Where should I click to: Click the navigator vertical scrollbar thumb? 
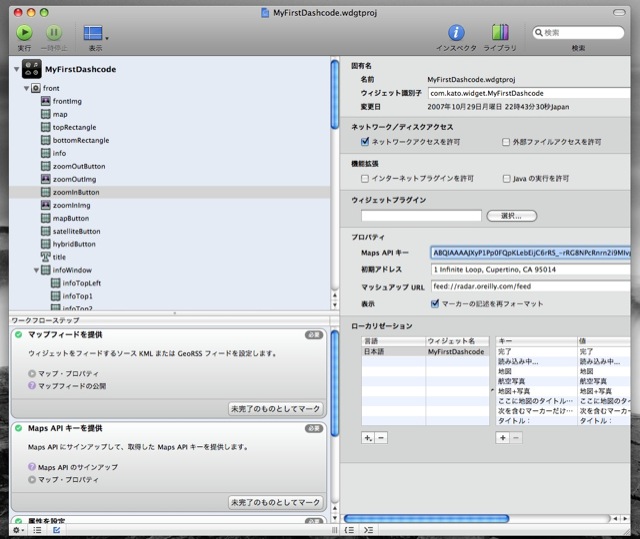pos(335,94)
